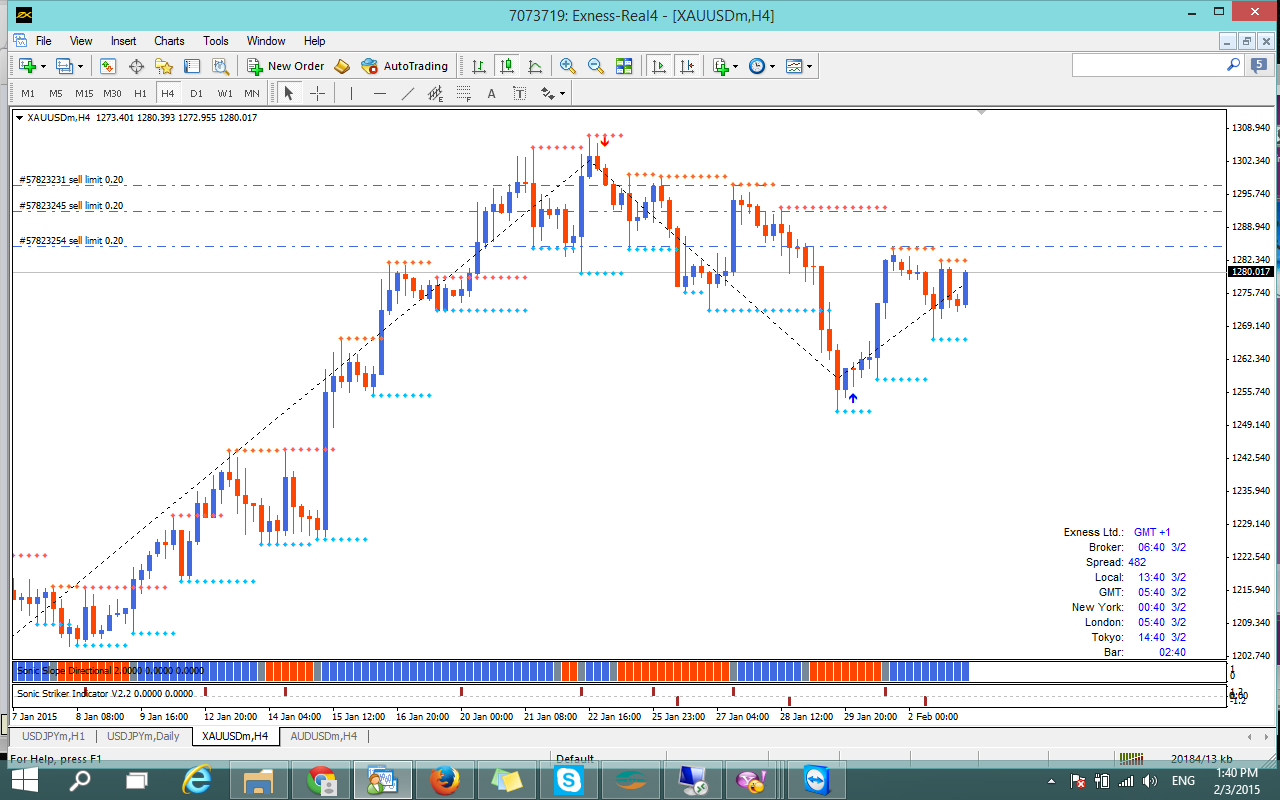Open the Periods clock icon
The width and height of the screenshot is (1280, 800).
click(x=757, y=66)
